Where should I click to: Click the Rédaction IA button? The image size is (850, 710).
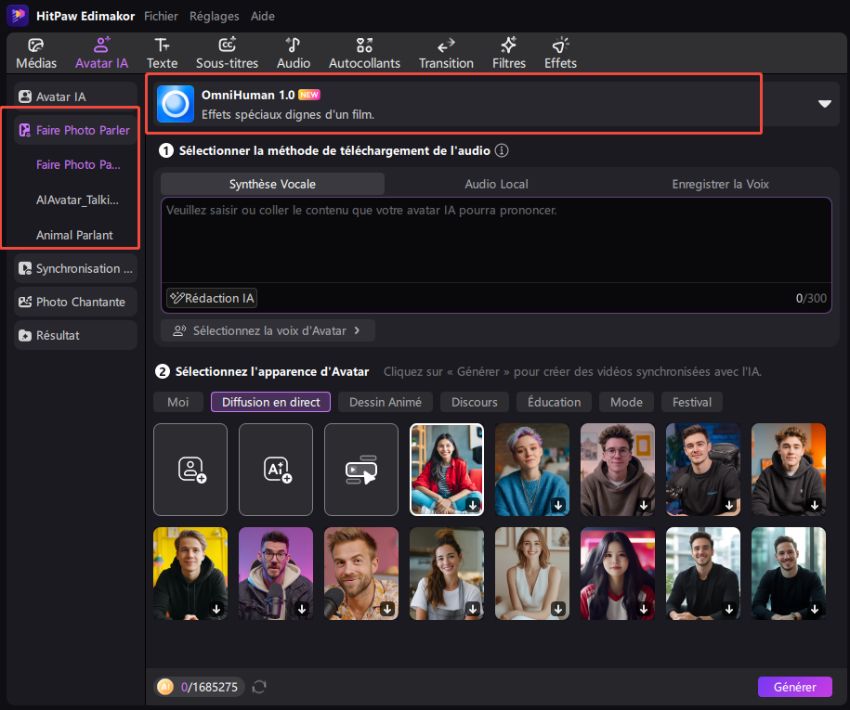[x=212, y=298]
